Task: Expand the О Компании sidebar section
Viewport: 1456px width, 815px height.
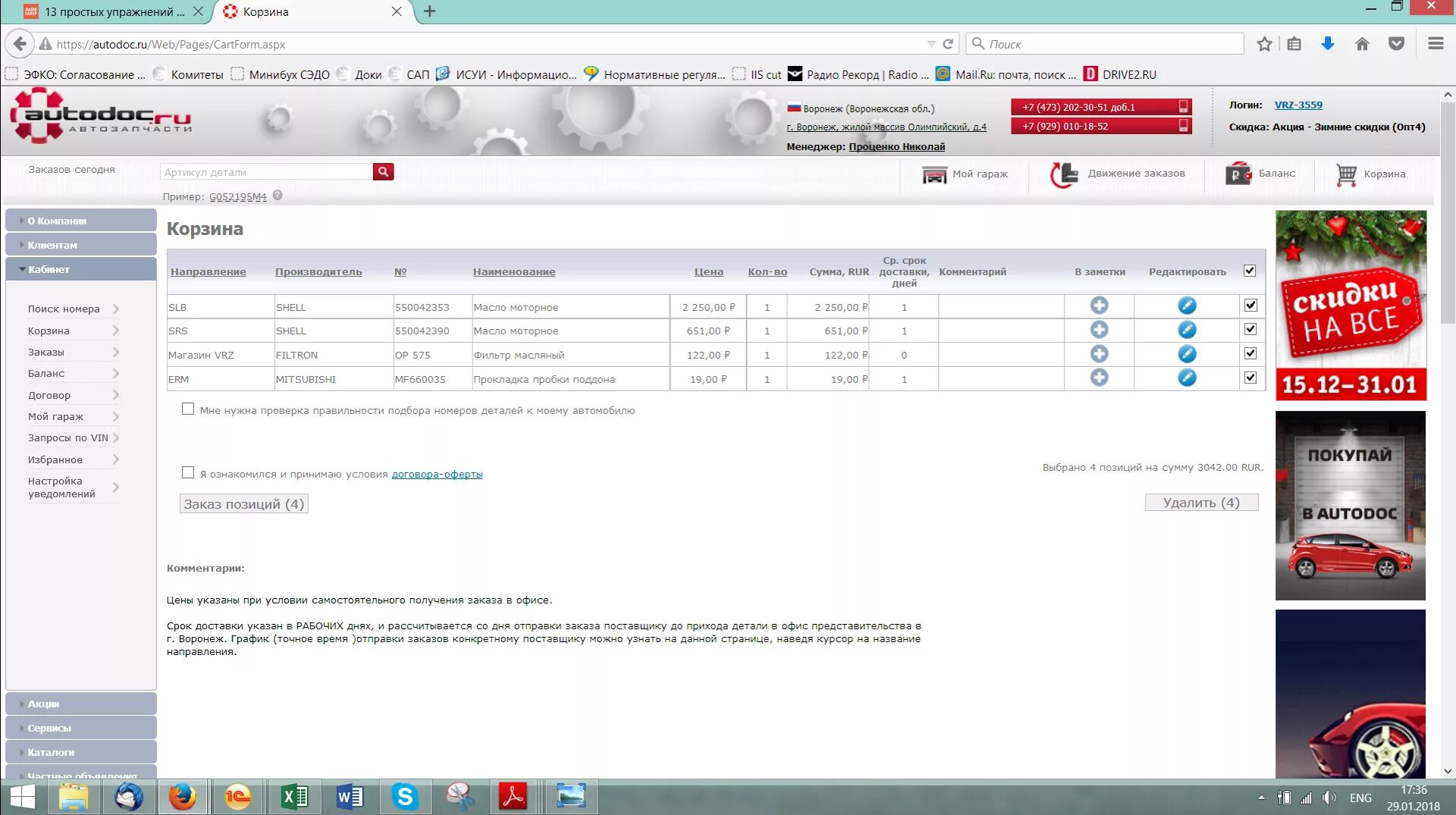Action: click(81, 221)
